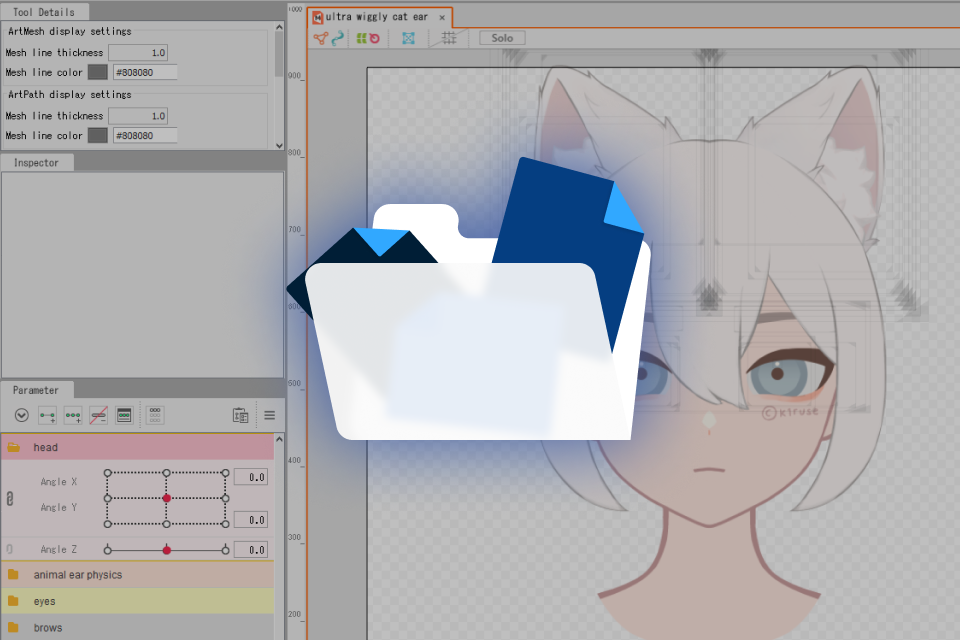Open ArtMesh mesh line color swatch

97,72
